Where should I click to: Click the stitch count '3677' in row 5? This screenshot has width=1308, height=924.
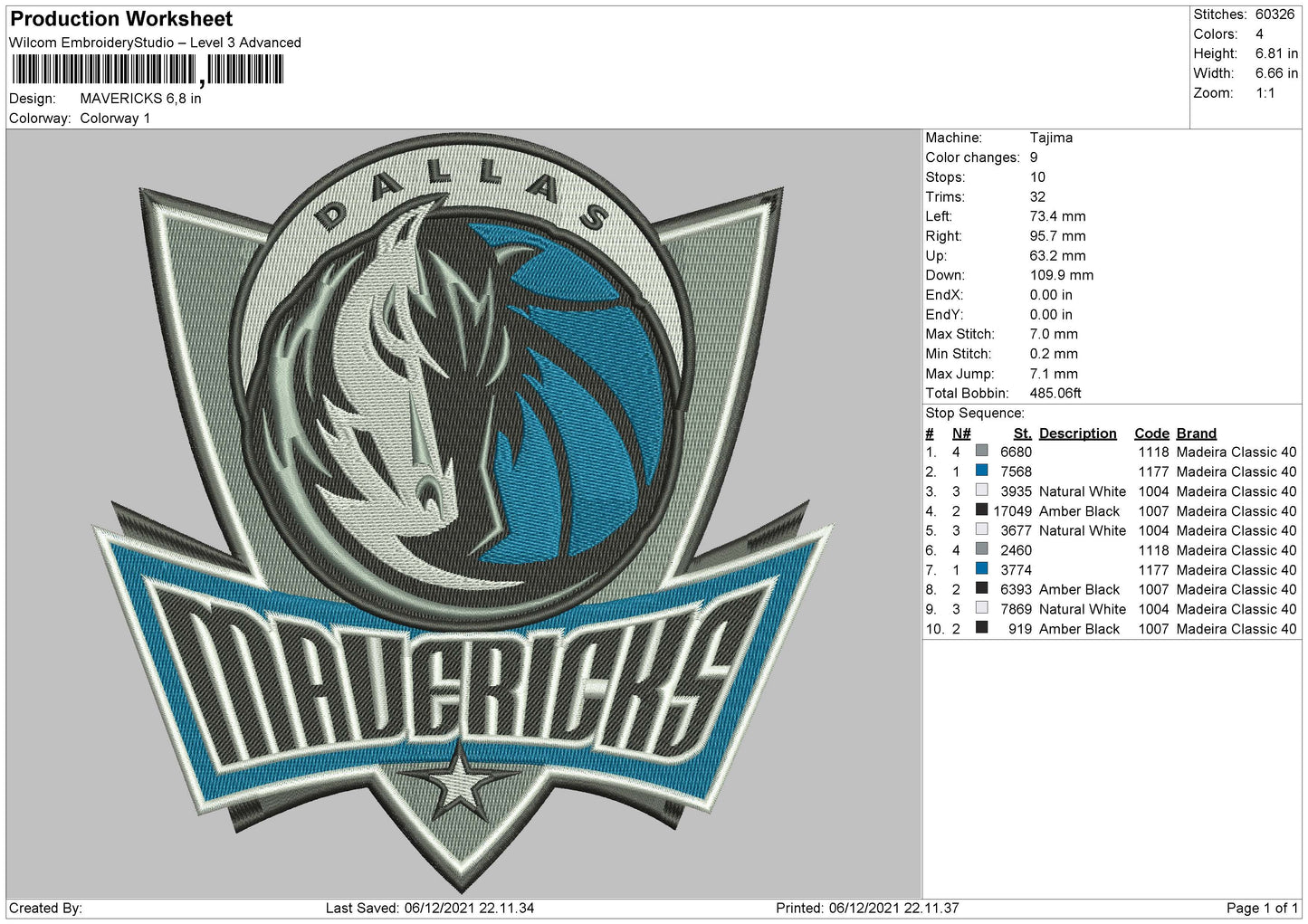tap(1016, 530)
